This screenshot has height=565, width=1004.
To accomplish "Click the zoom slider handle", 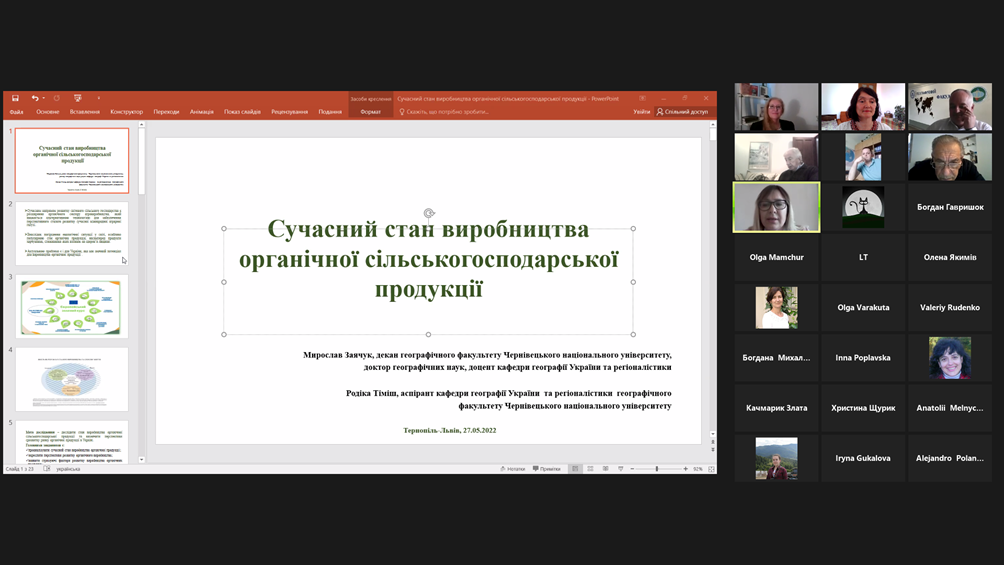I will pyautogui.click(x=656, y=469).
